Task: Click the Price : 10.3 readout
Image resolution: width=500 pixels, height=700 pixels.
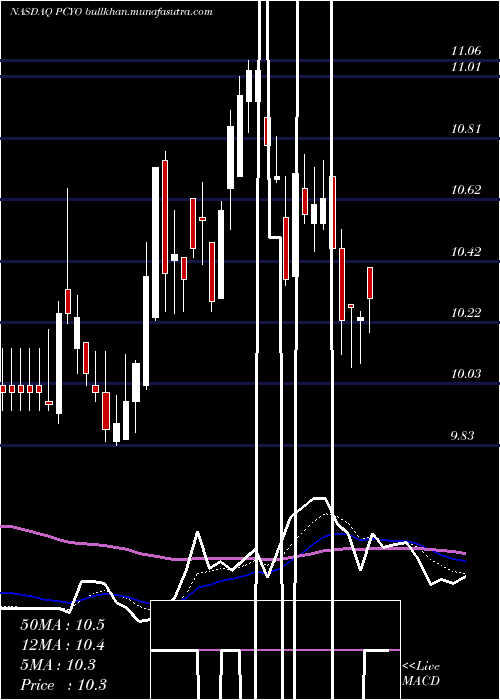Action: click(x=63, y=685)
